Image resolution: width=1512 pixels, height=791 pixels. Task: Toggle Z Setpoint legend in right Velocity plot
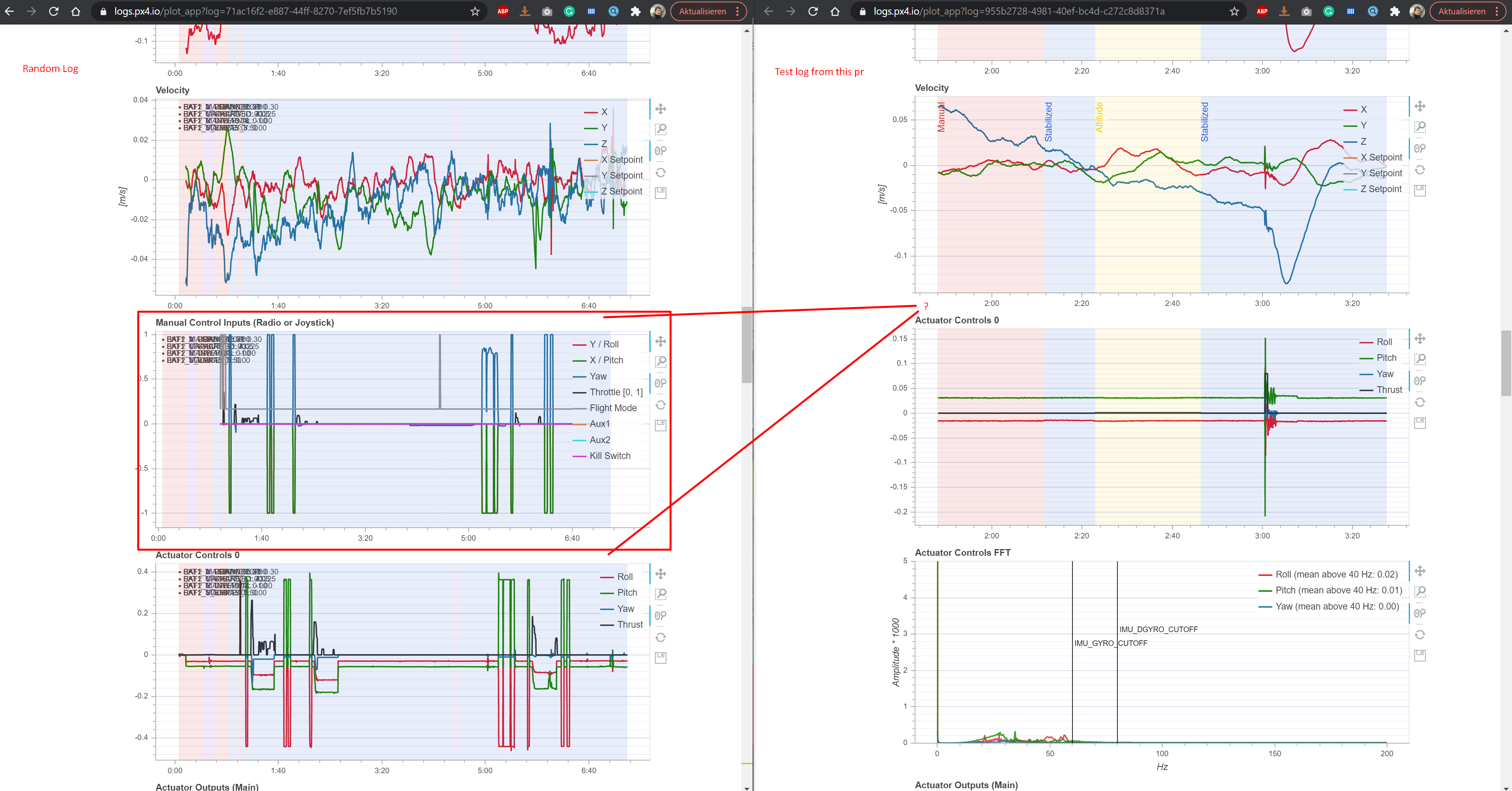[x=1381, y=189]
